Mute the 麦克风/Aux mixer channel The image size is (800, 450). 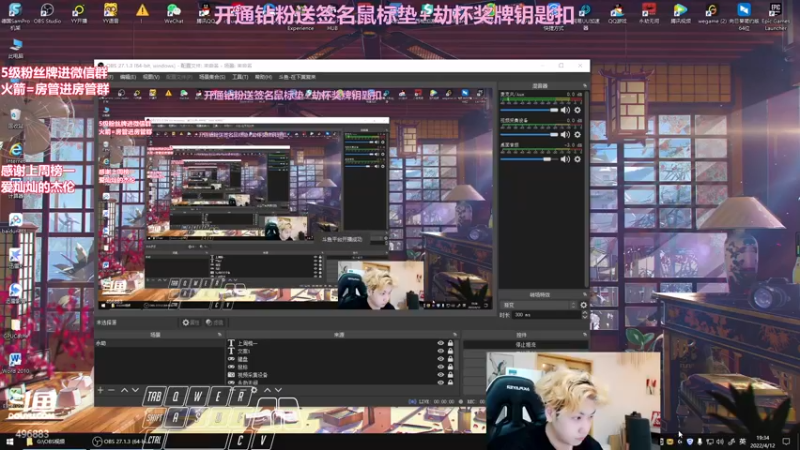565,110
